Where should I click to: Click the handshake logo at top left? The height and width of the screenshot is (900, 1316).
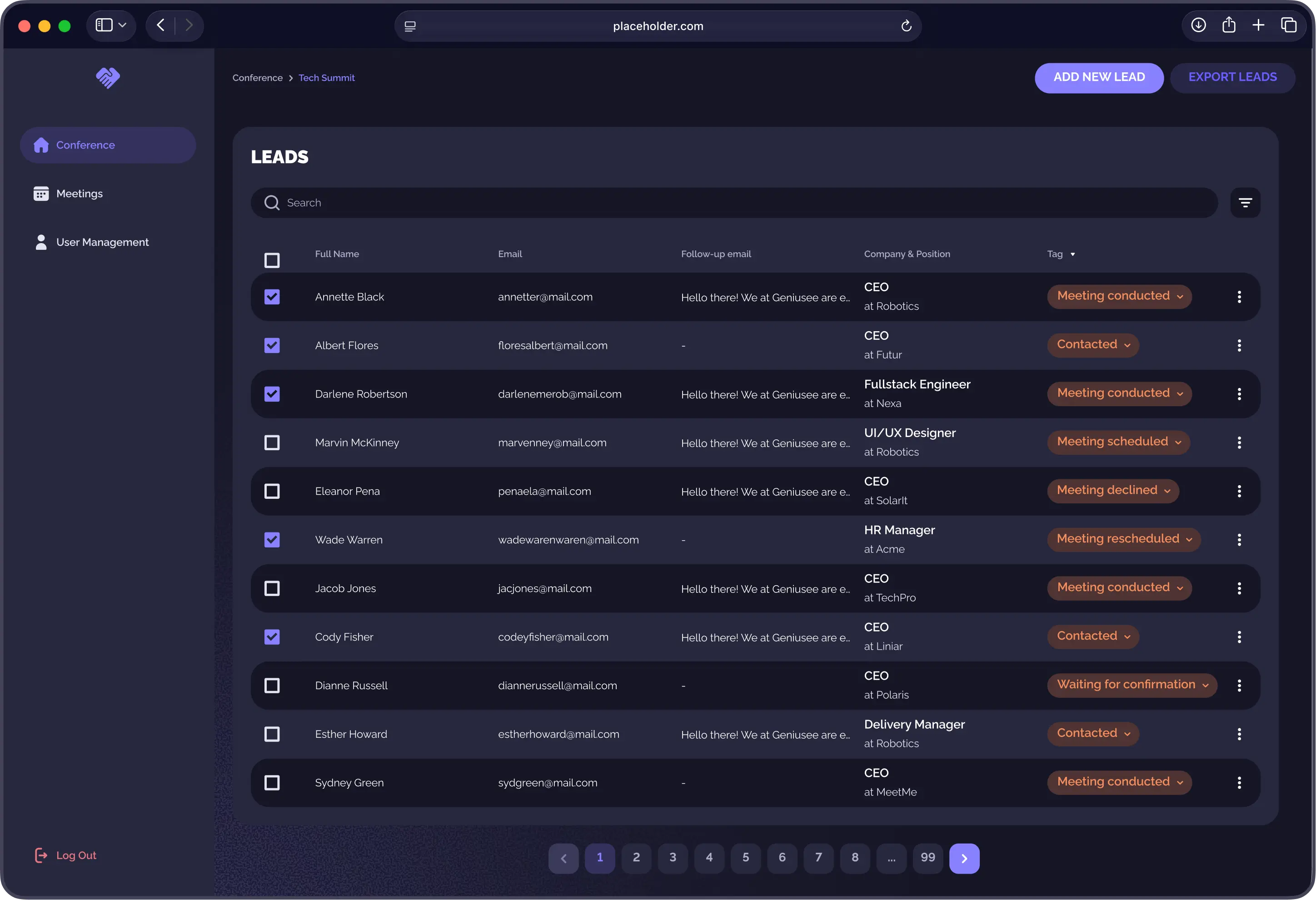[108, 78]
